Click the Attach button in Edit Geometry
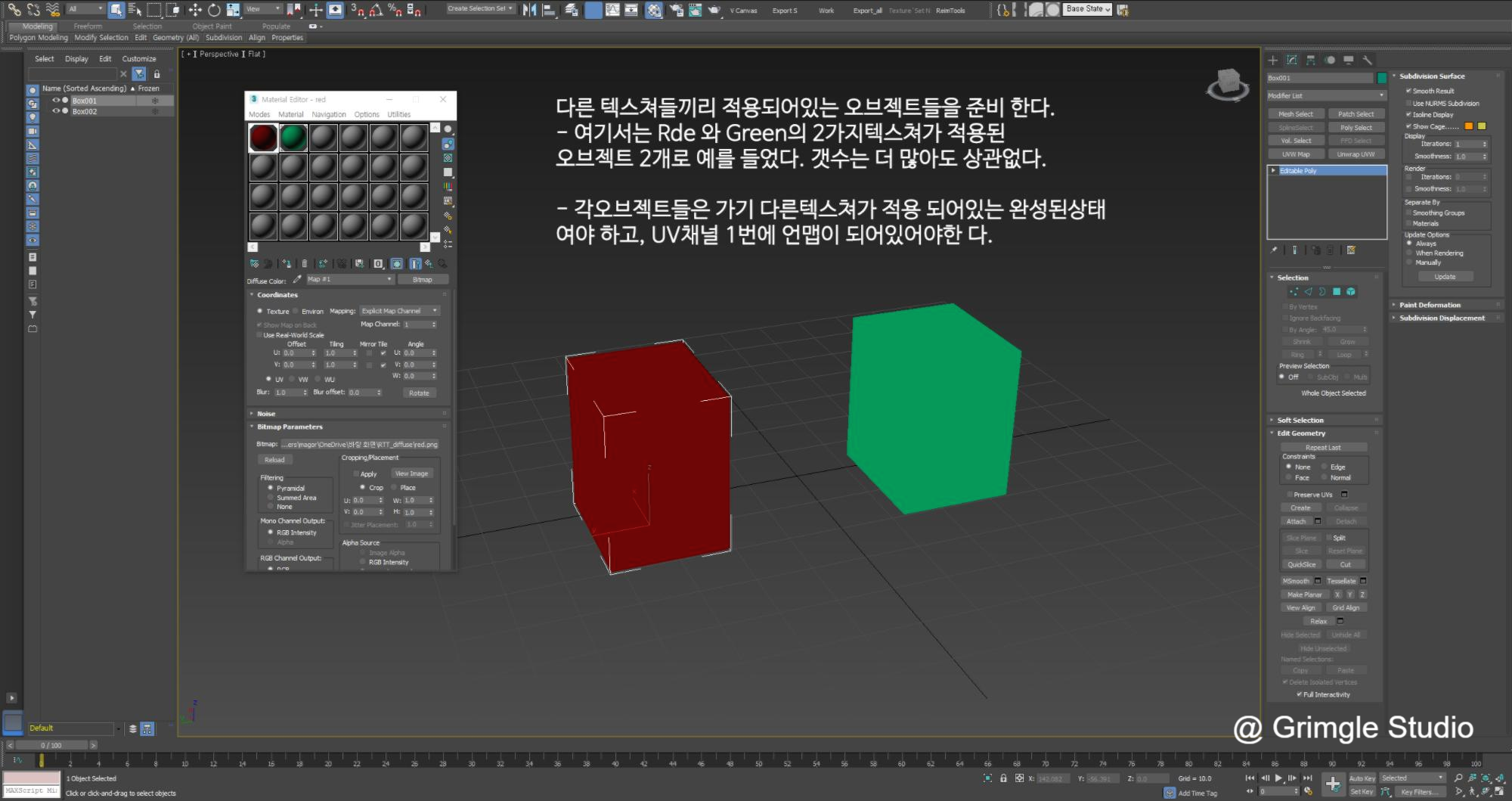This screenshot has width=1512, height=801. pyautogui.click(x=1297, y=521)
